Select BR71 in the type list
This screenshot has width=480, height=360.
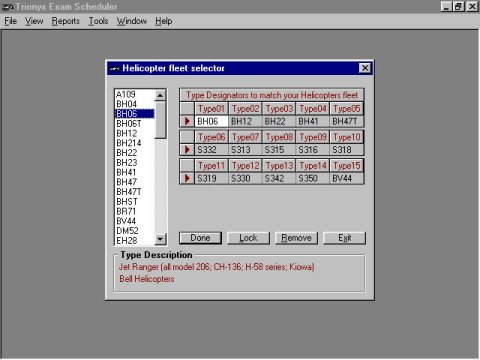click(x=134, y=211)
